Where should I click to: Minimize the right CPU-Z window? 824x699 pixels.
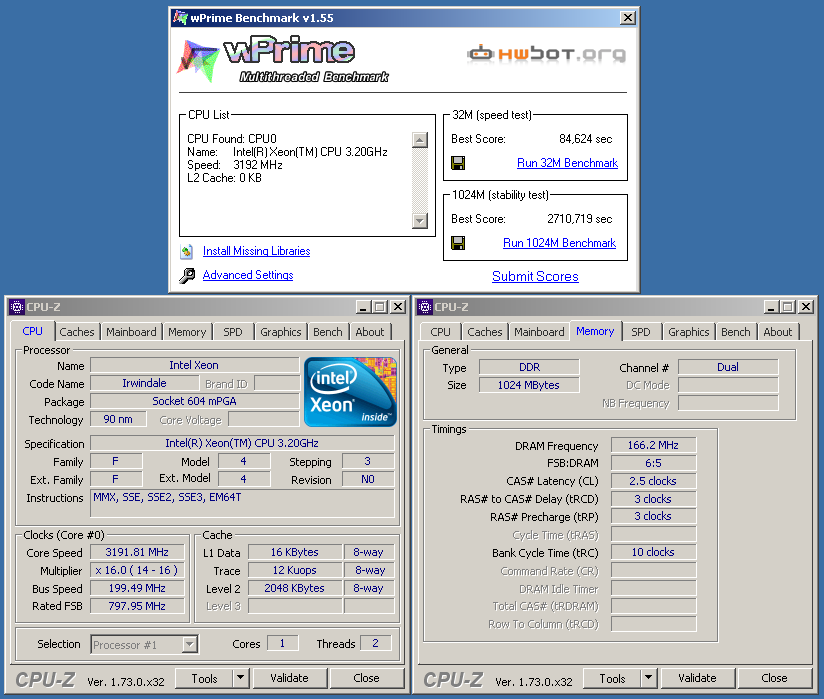point(771,307)
